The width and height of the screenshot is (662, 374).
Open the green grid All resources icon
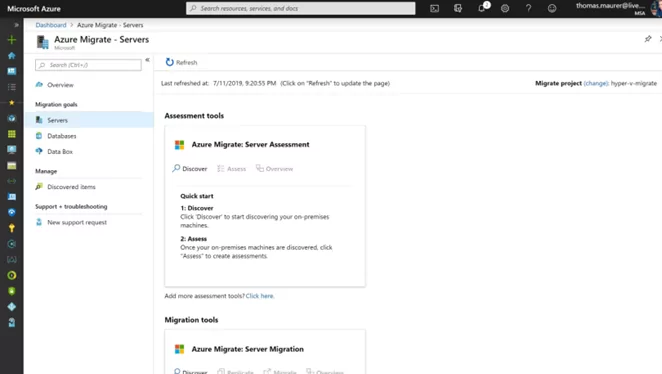(x=12, y=134)
